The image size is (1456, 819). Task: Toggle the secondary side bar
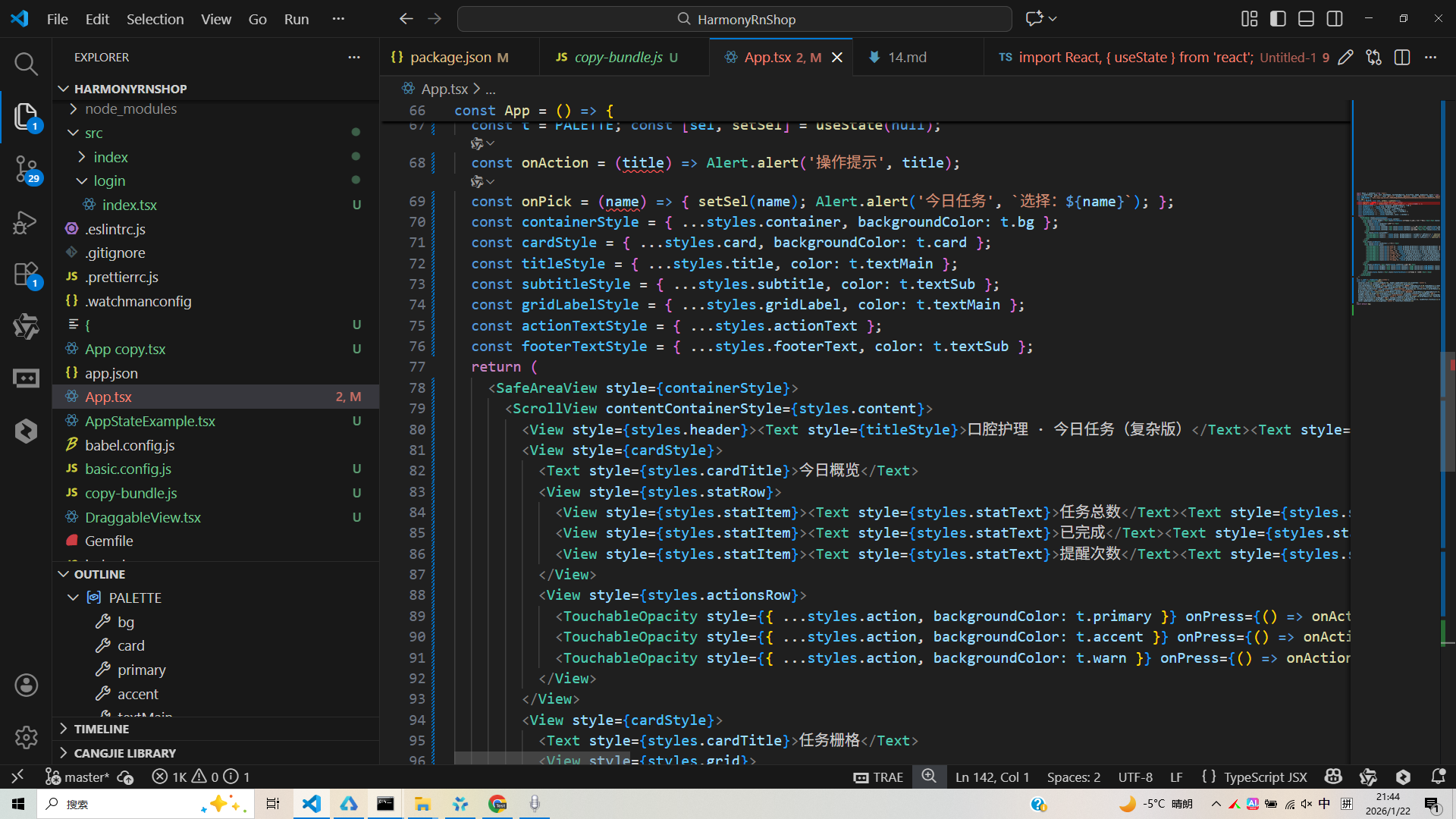click(1335, 19)
